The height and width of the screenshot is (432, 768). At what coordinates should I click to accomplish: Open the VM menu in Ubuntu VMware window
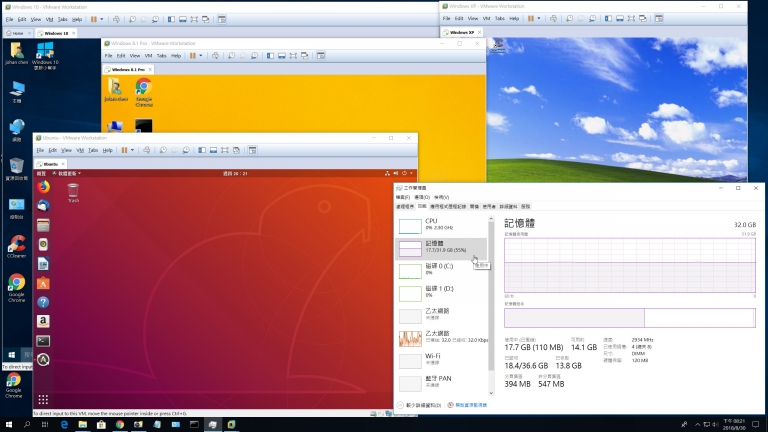(x=80, y=150)
